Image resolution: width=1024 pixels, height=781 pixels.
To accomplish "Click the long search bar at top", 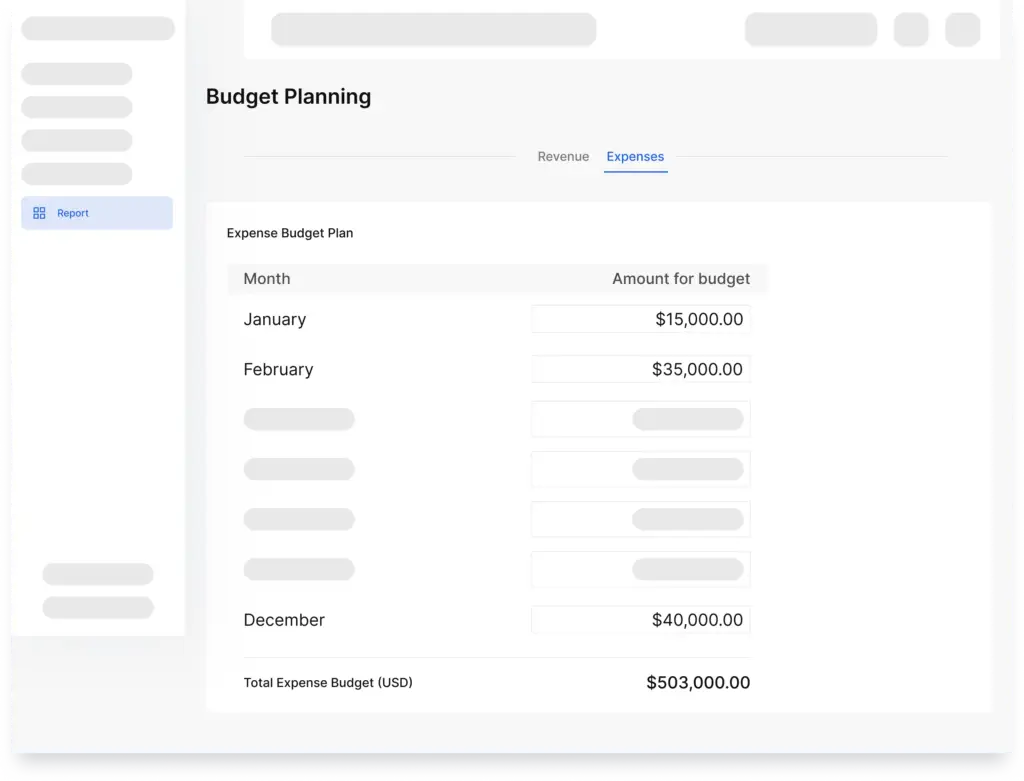I will click(x=433, y=29).
